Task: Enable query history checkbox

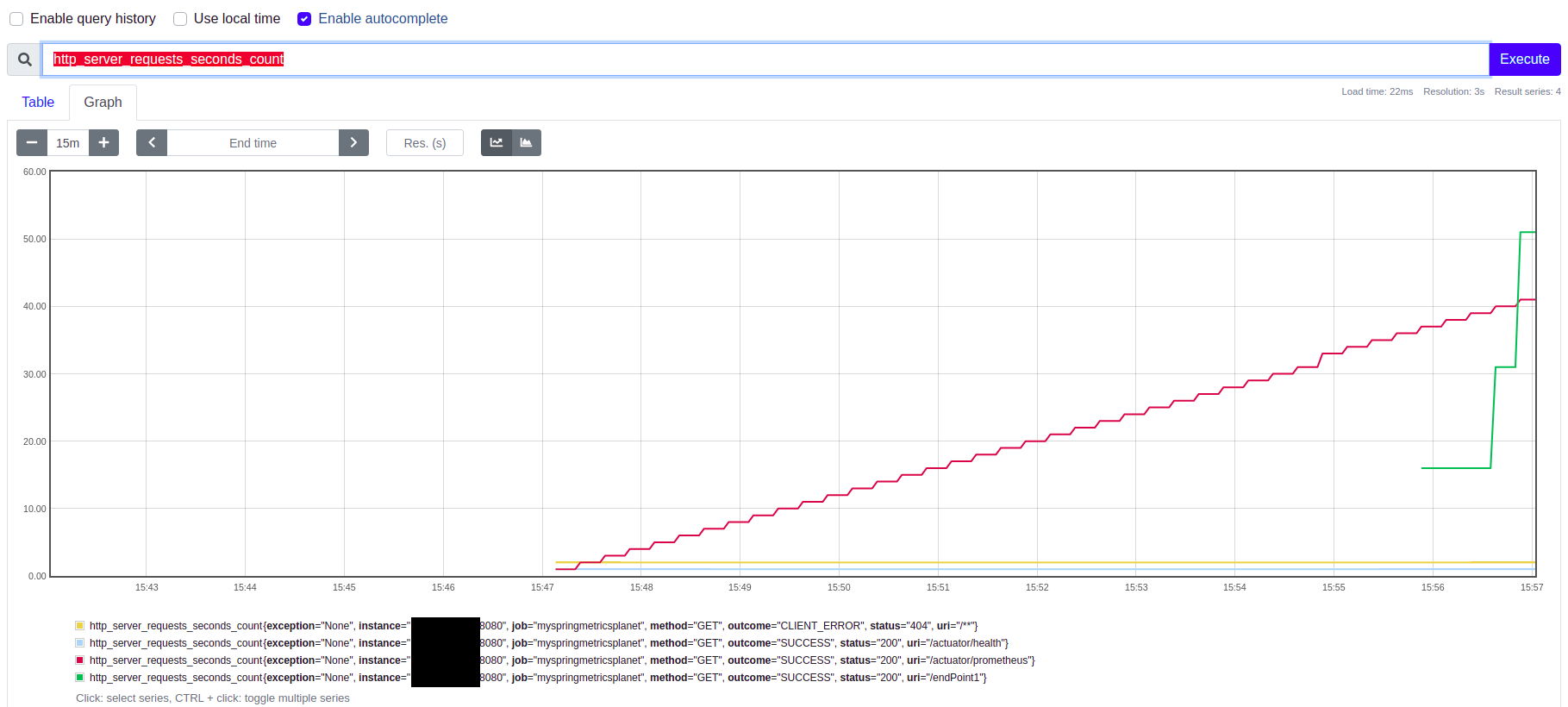Action: pyautogui.click(x=16, y=19)
